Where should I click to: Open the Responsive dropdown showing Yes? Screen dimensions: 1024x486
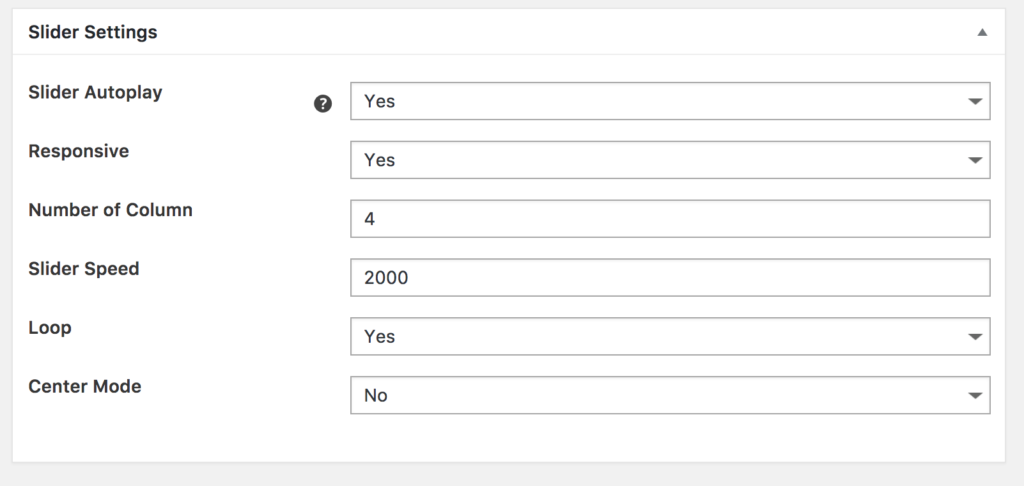670,160
